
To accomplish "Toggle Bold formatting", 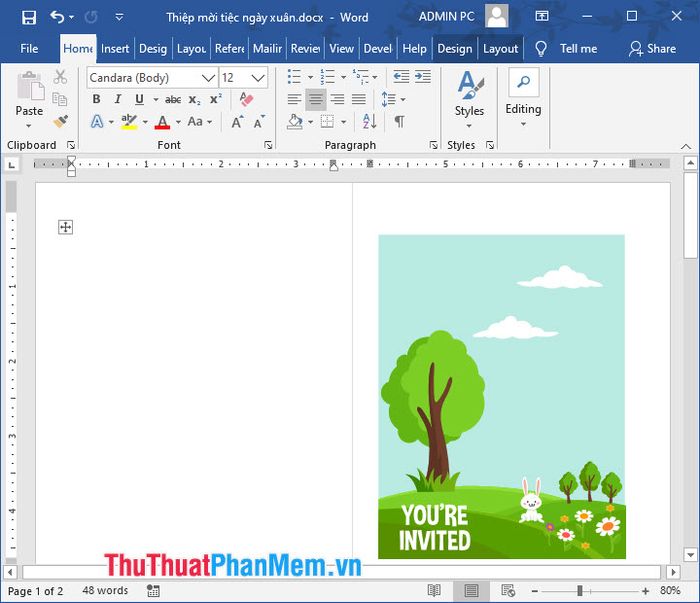I will click(x=97, y=99).
